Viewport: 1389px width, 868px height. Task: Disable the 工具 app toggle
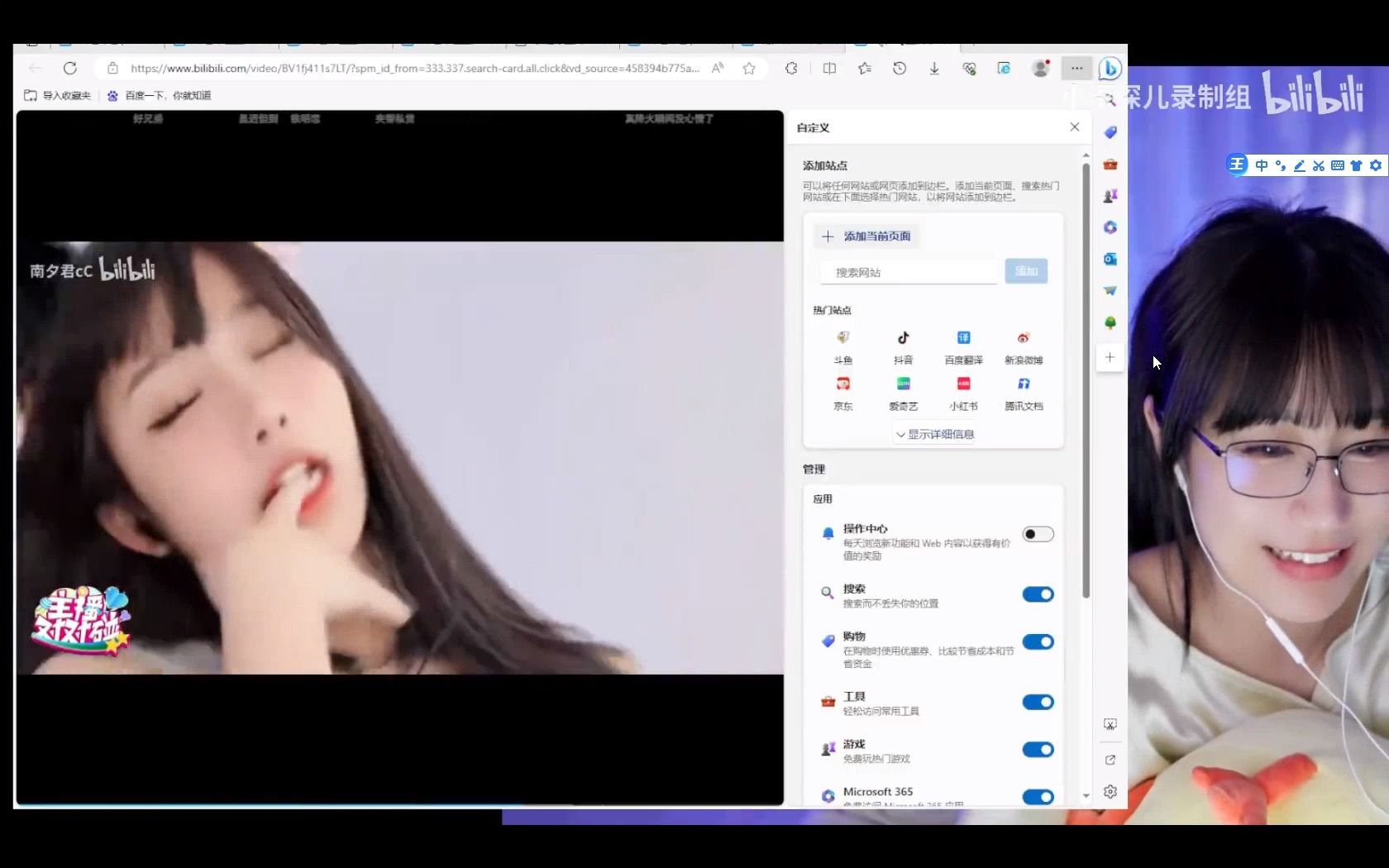coord(1038,702)
